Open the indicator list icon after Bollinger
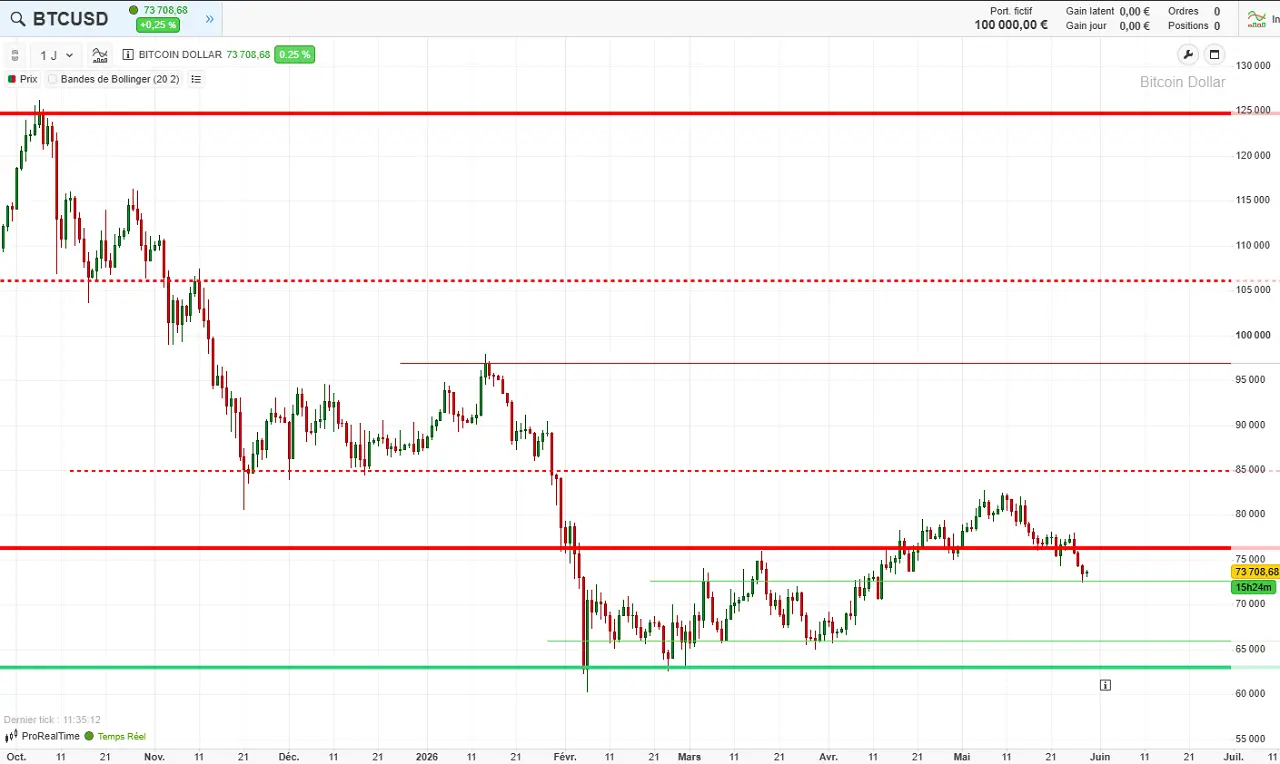 click(196, 79)
